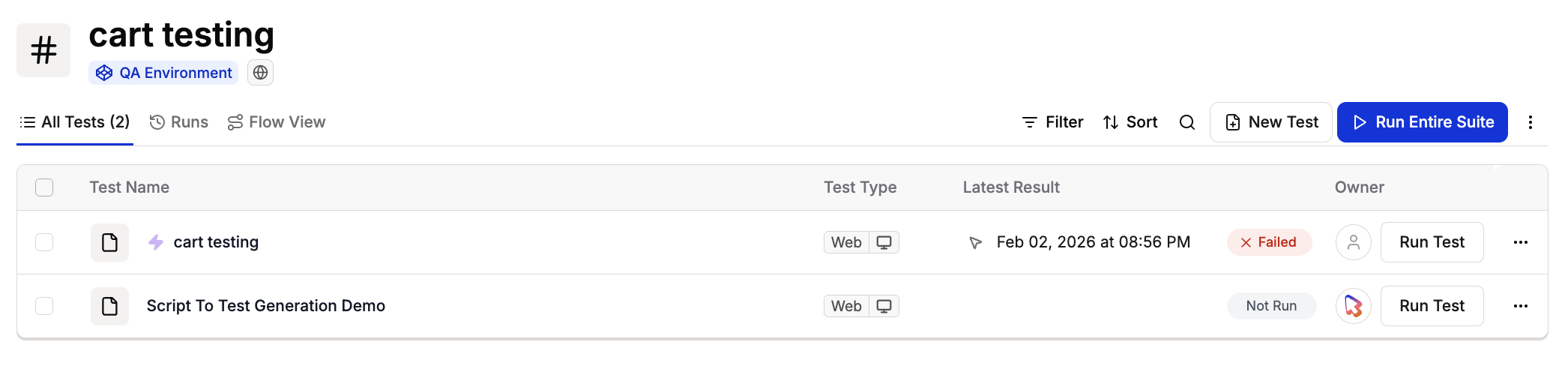Switch to the Flow View tab
The image size is (1568, 375).
277,122
